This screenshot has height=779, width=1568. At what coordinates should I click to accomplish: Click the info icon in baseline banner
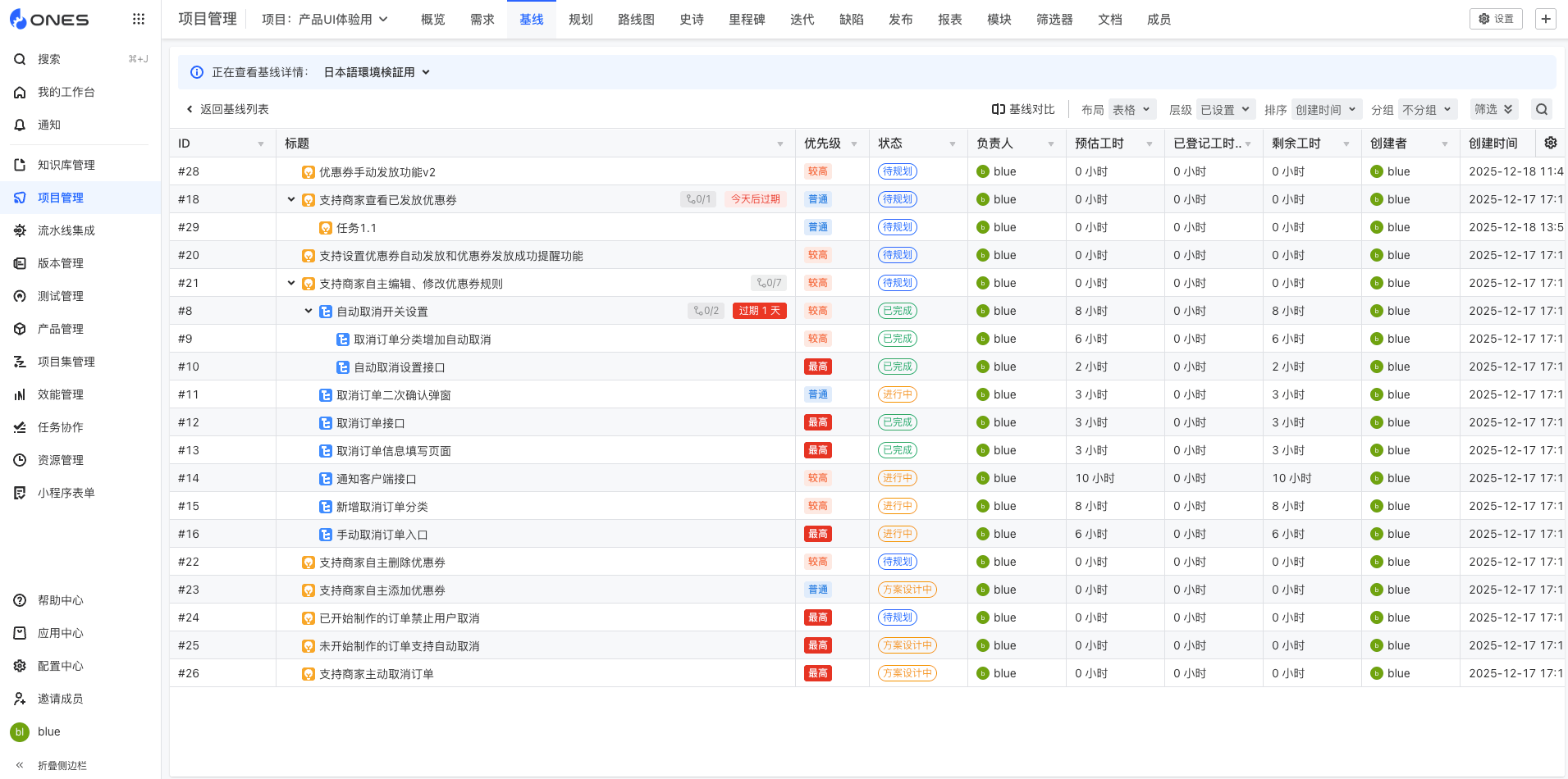[197, 72]
